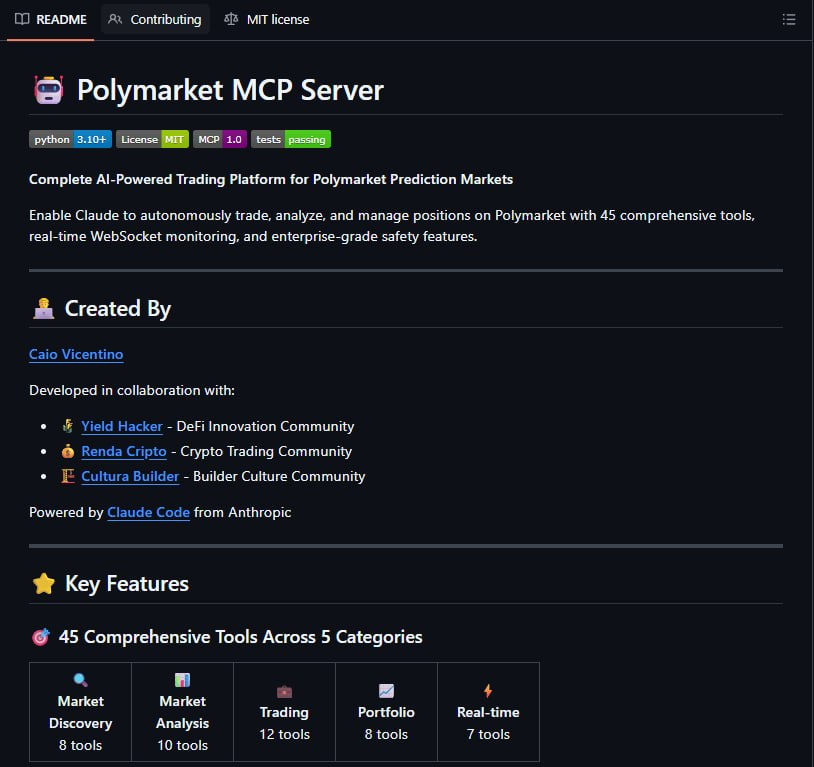
Task: Open the Renda Cripto link
Action: 124,451
